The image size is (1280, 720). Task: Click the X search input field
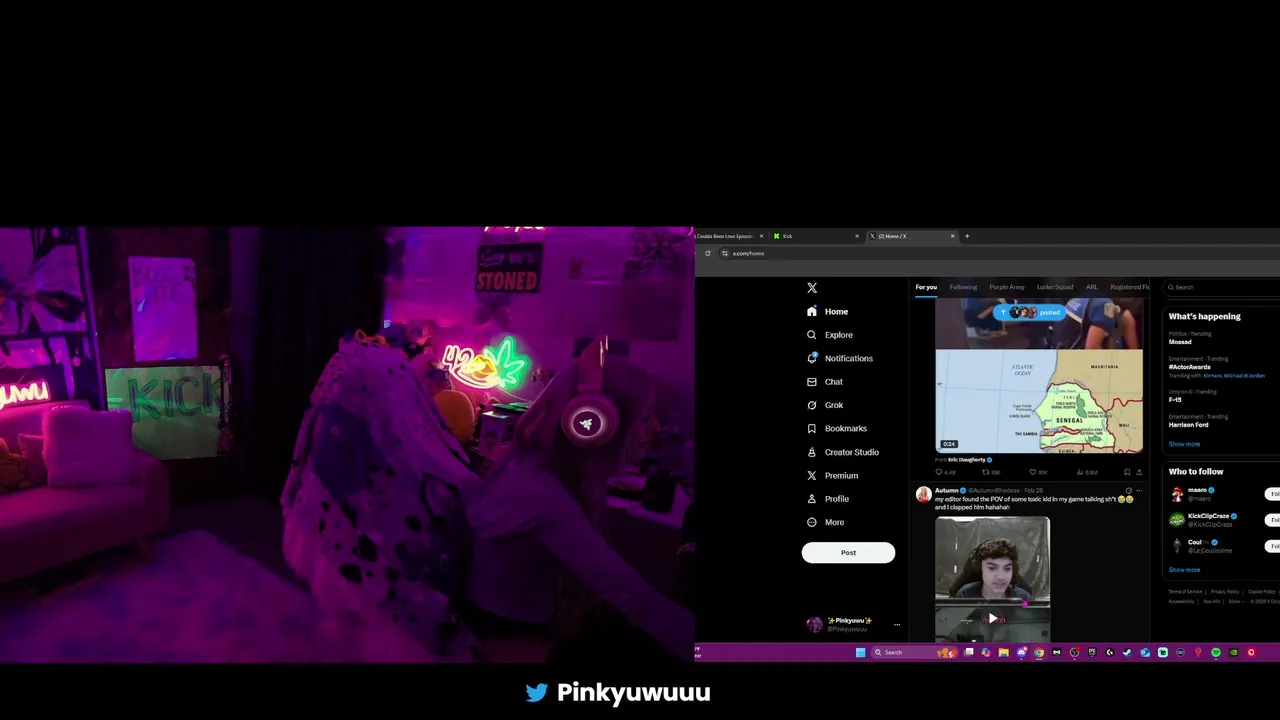[1222, 287]
